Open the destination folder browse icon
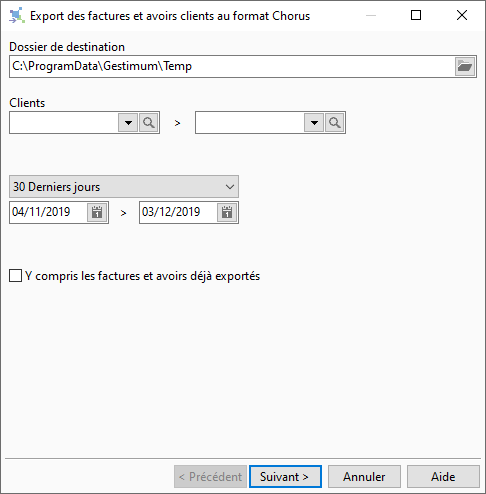The height and width of the screenshot is (494, 486). point(465,66)
